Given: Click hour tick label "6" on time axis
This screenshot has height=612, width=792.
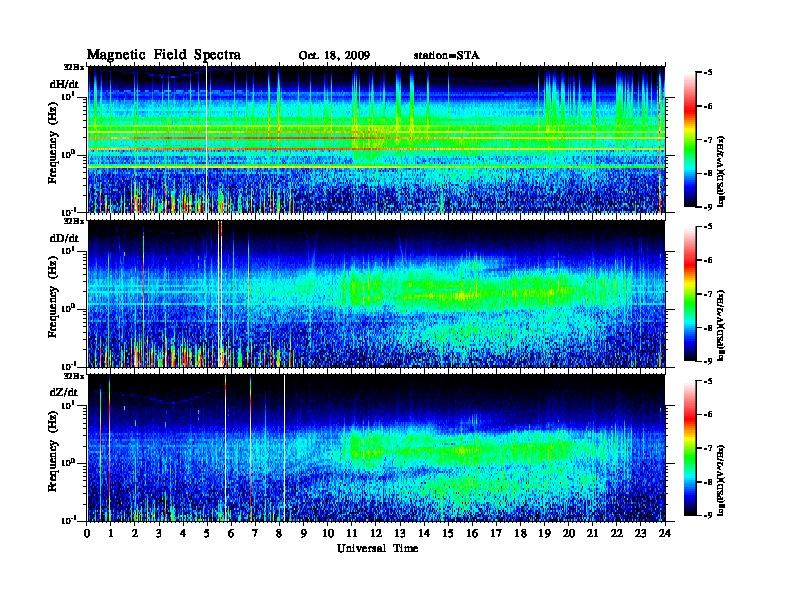Looking at the screenshot, I should pyautogui.click(x=231, y=533).
